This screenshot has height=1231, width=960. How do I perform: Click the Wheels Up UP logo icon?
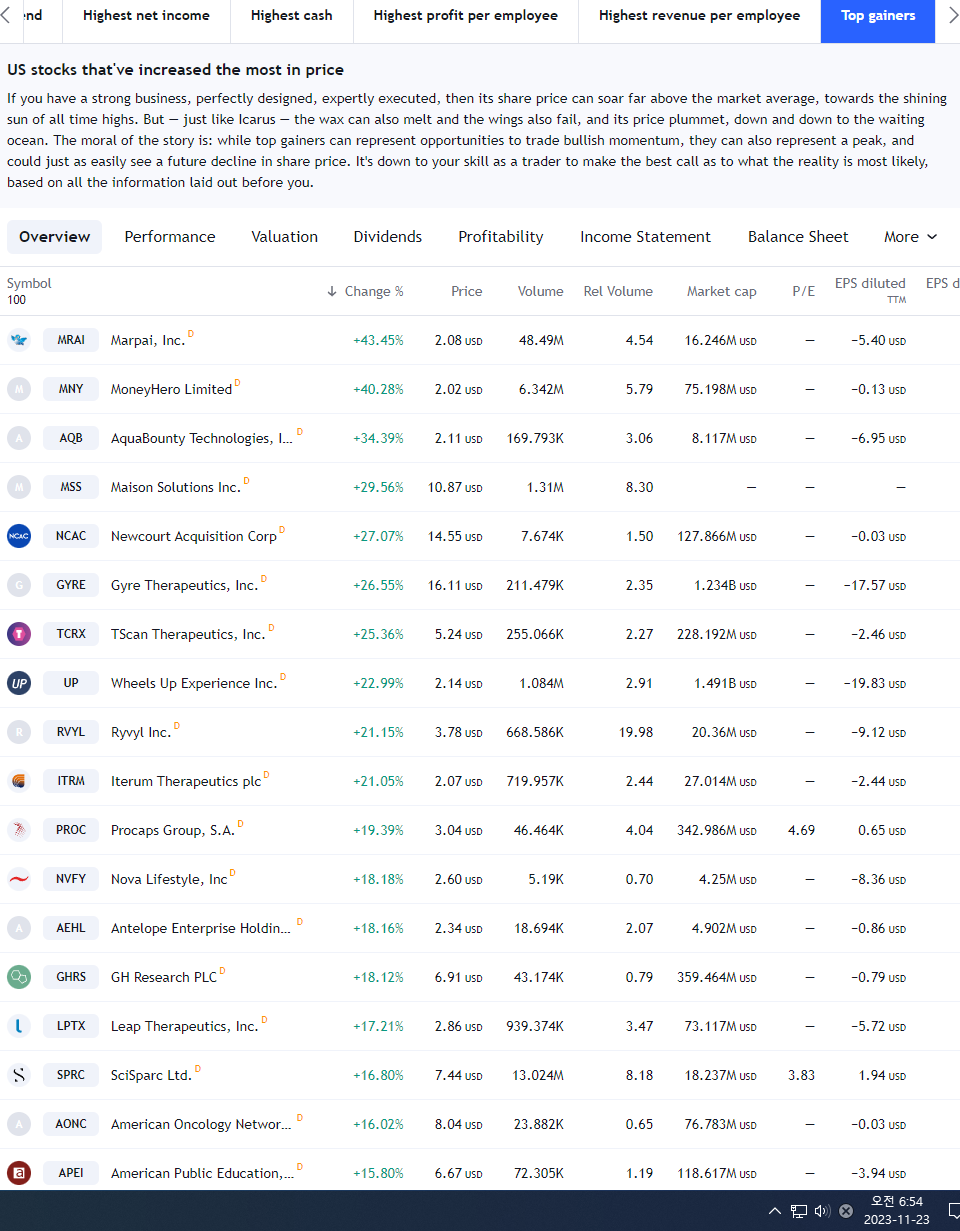coord(19,683)
